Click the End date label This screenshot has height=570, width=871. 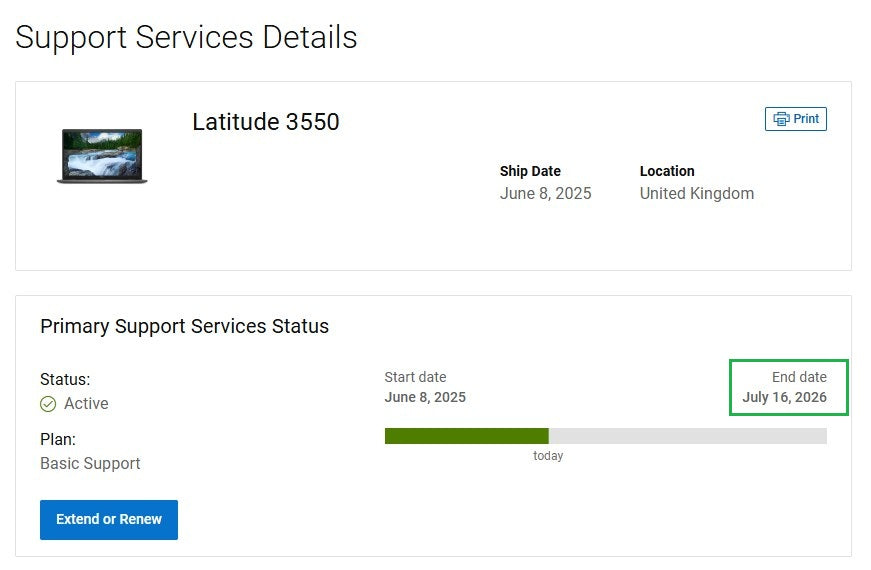point(799,377)
